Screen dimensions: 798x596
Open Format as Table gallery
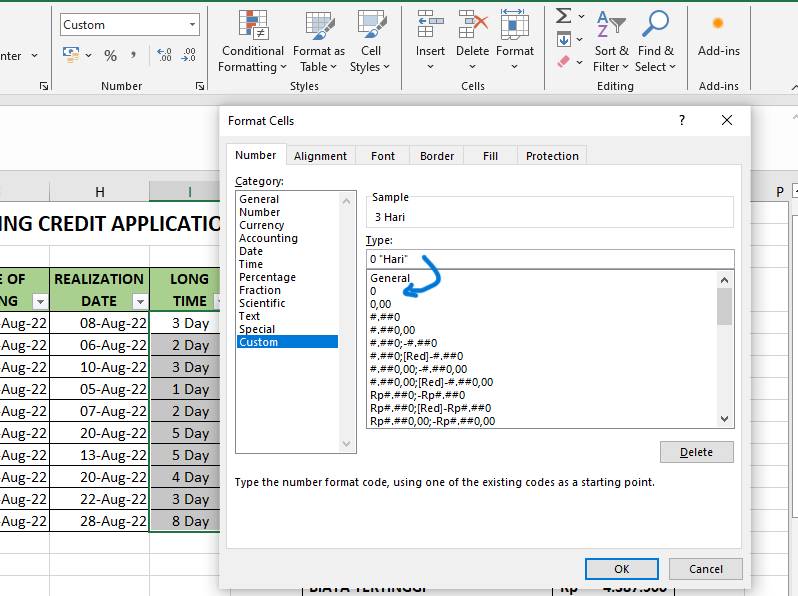[x=319, y=41]
